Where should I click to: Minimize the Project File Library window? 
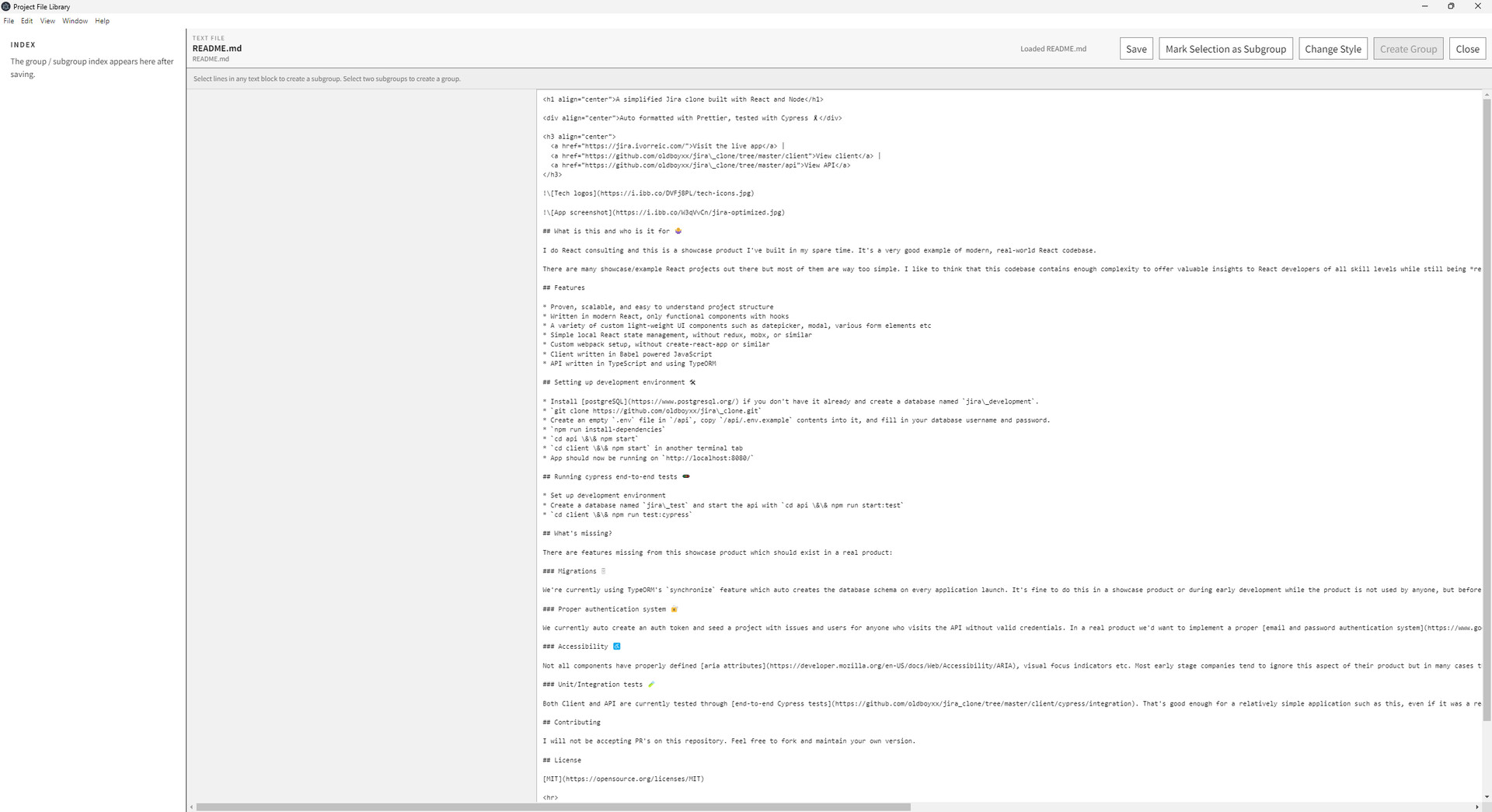click(1424, 6)
